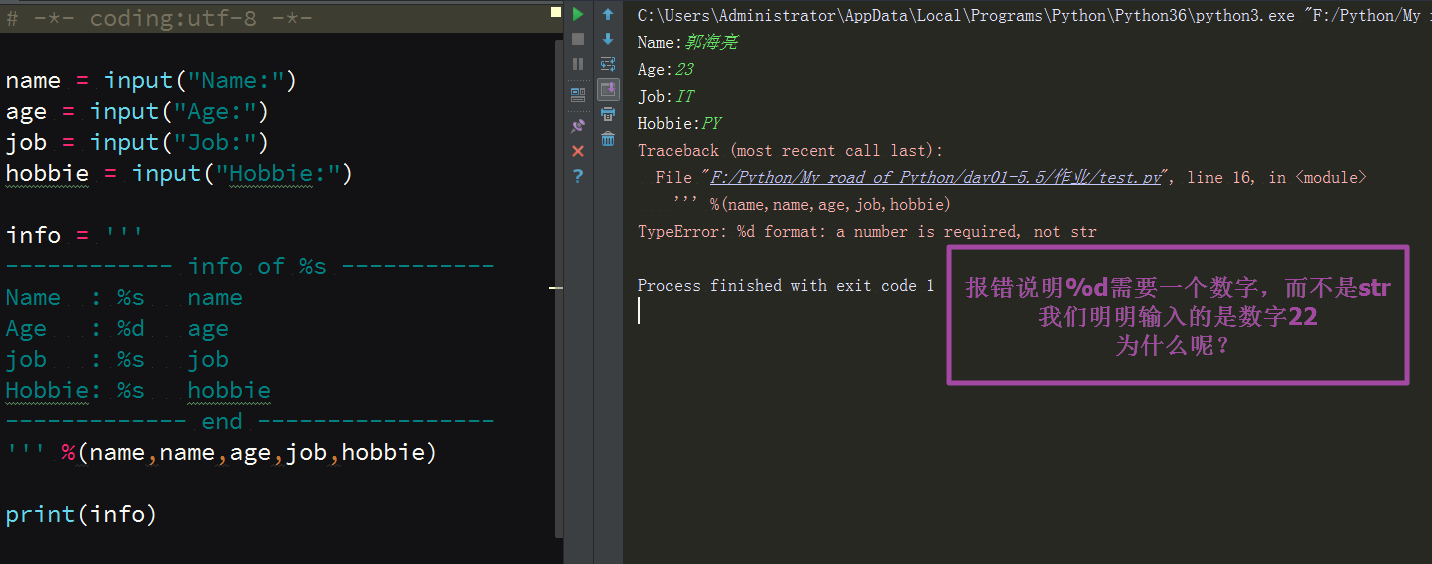Close the run panel with red X

coord(578,151)
